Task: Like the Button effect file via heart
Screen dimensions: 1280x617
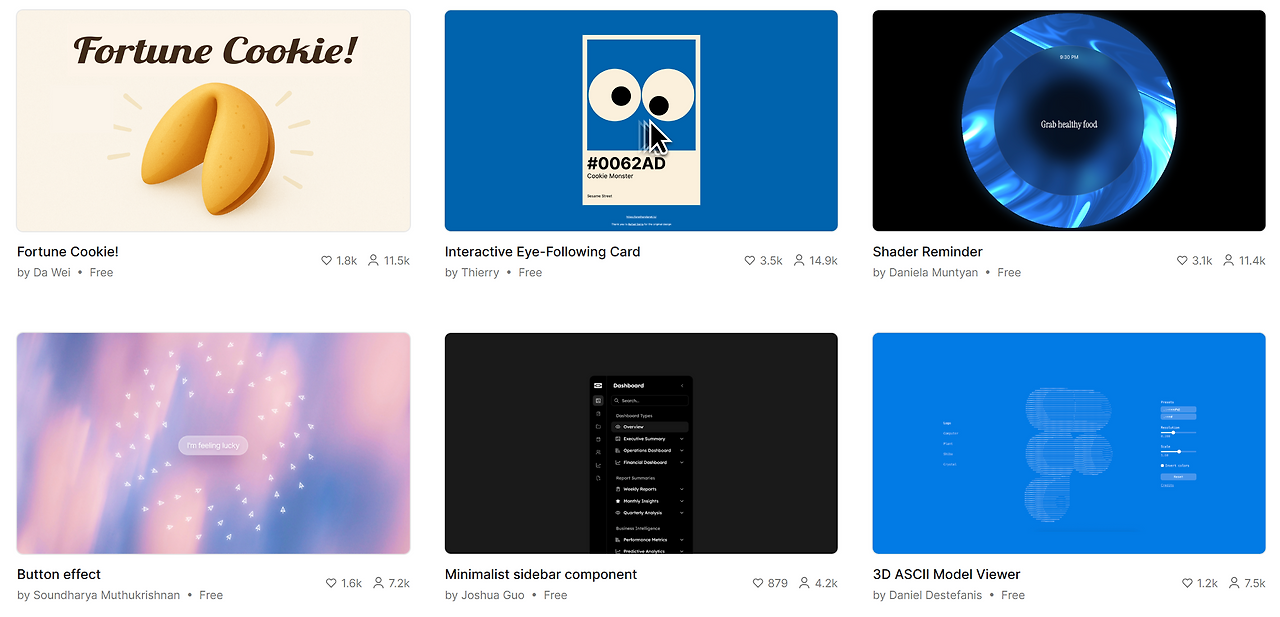Action: click(331, 583)
